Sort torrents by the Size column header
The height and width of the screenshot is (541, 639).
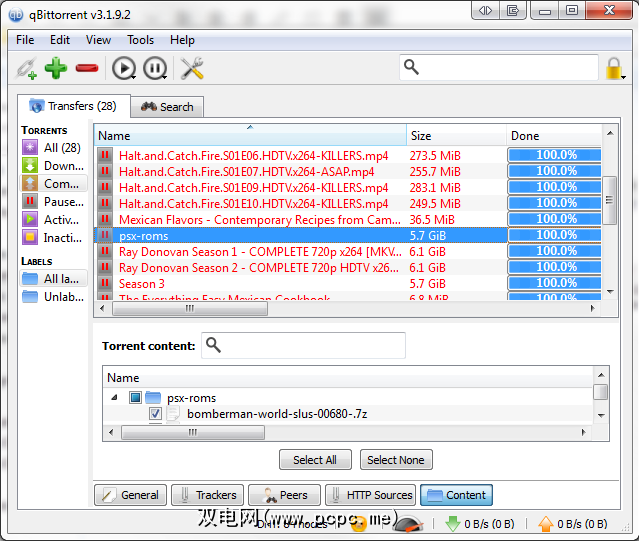456,135
